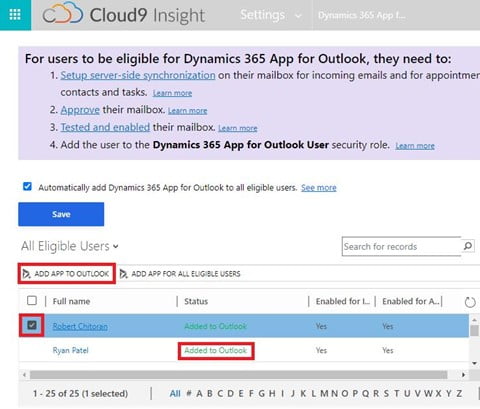Click the horizontal scrollbar thumb
Viewport: 480px width, 409px height.
tap(238, 375)
